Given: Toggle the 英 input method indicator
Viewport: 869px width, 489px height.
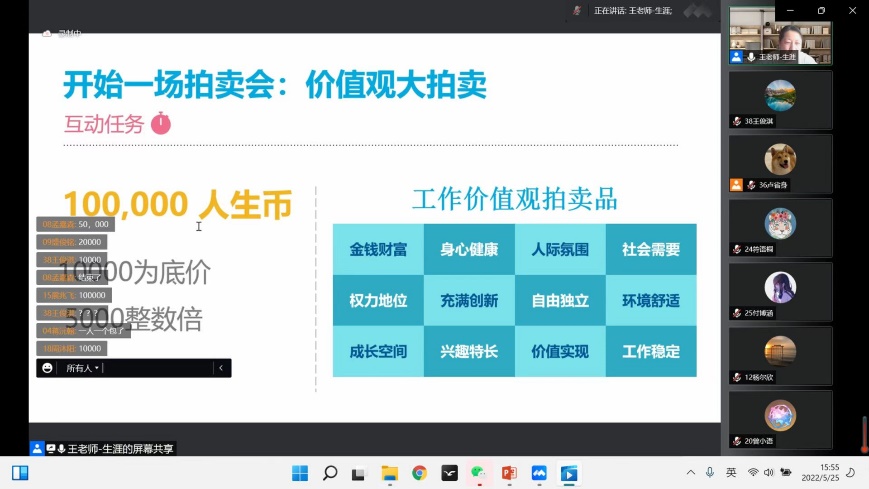Looking at the screenshot, I should point(731,473).
